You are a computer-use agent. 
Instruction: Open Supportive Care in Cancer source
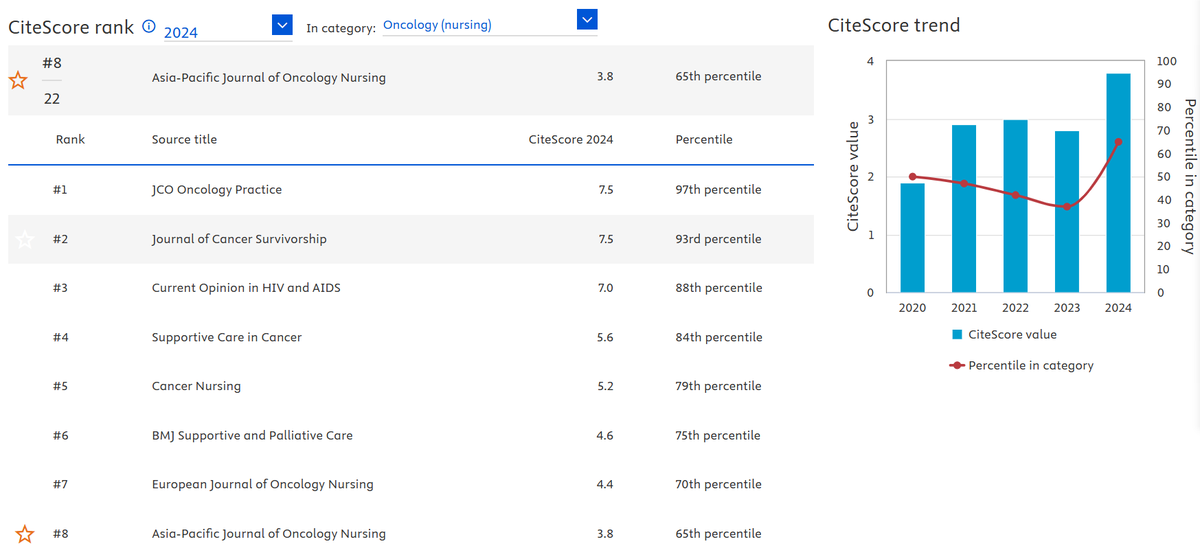(x=227, y=338)
